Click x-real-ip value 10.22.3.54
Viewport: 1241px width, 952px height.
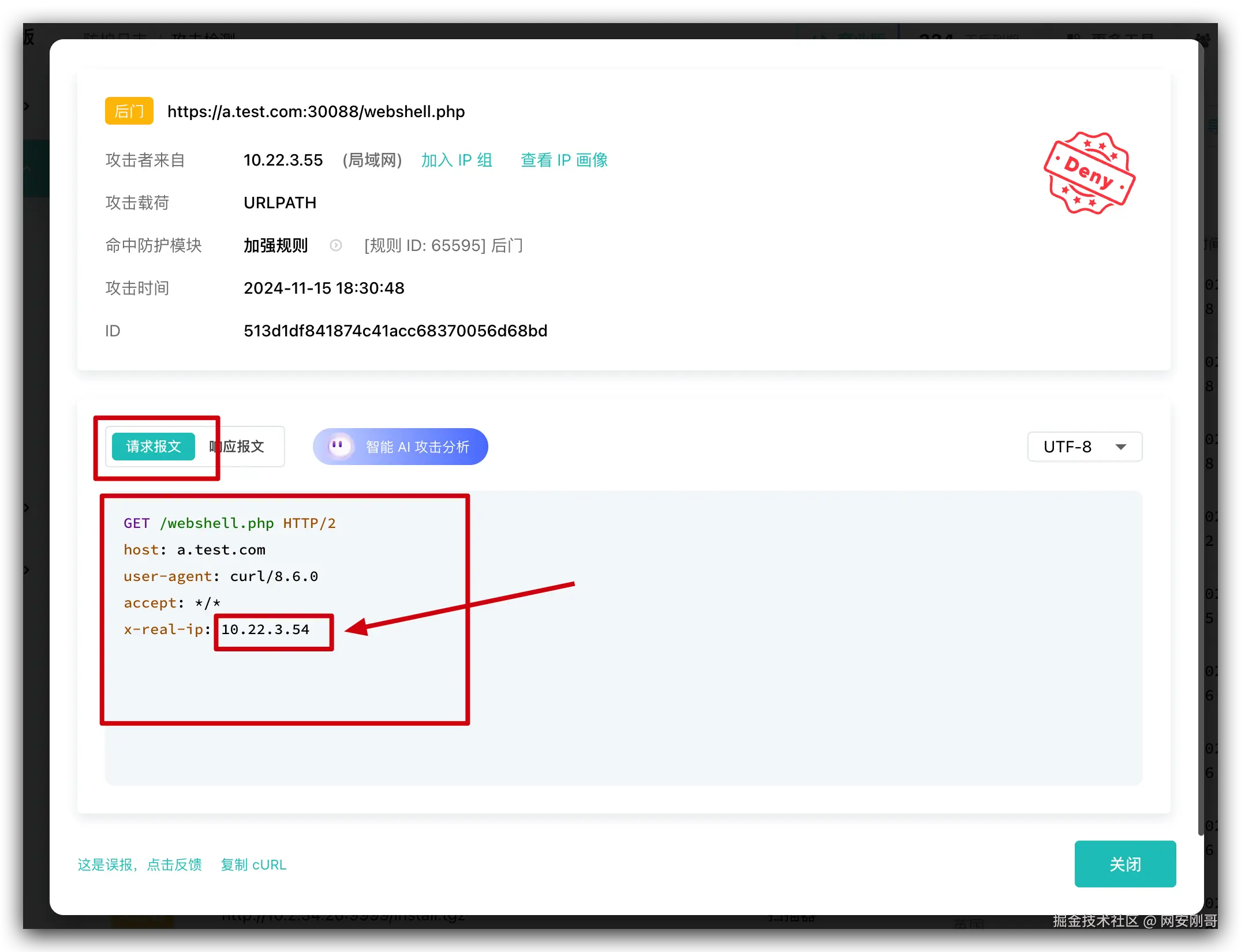point(266,629)
